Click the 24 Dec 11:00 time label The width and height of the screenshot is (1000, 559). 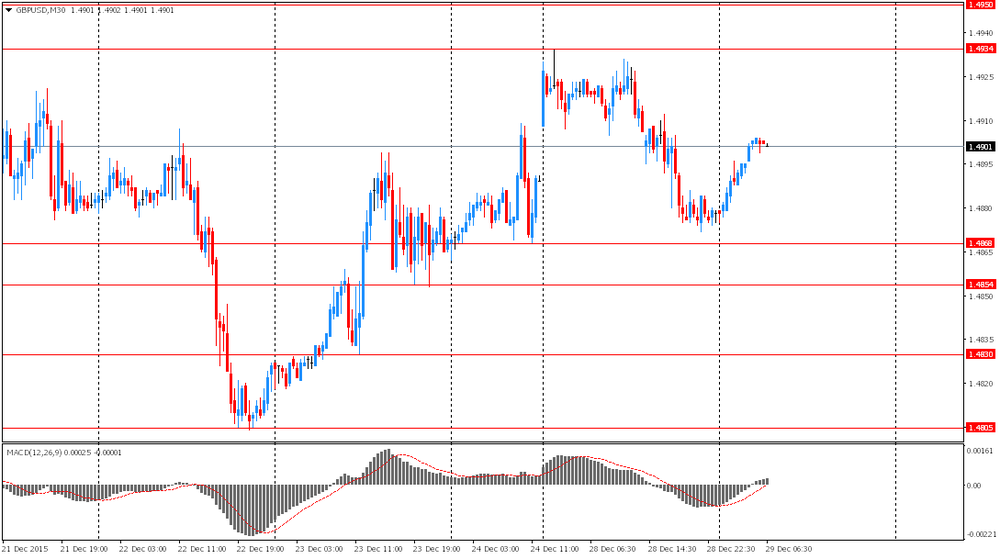point(554,549)
